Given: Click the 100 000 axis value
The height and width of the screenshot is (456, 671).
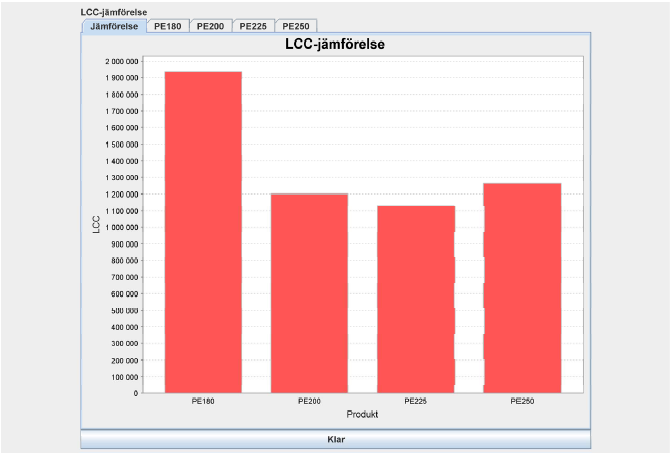Looking at the screenshot, I should [x=125, y=377].
